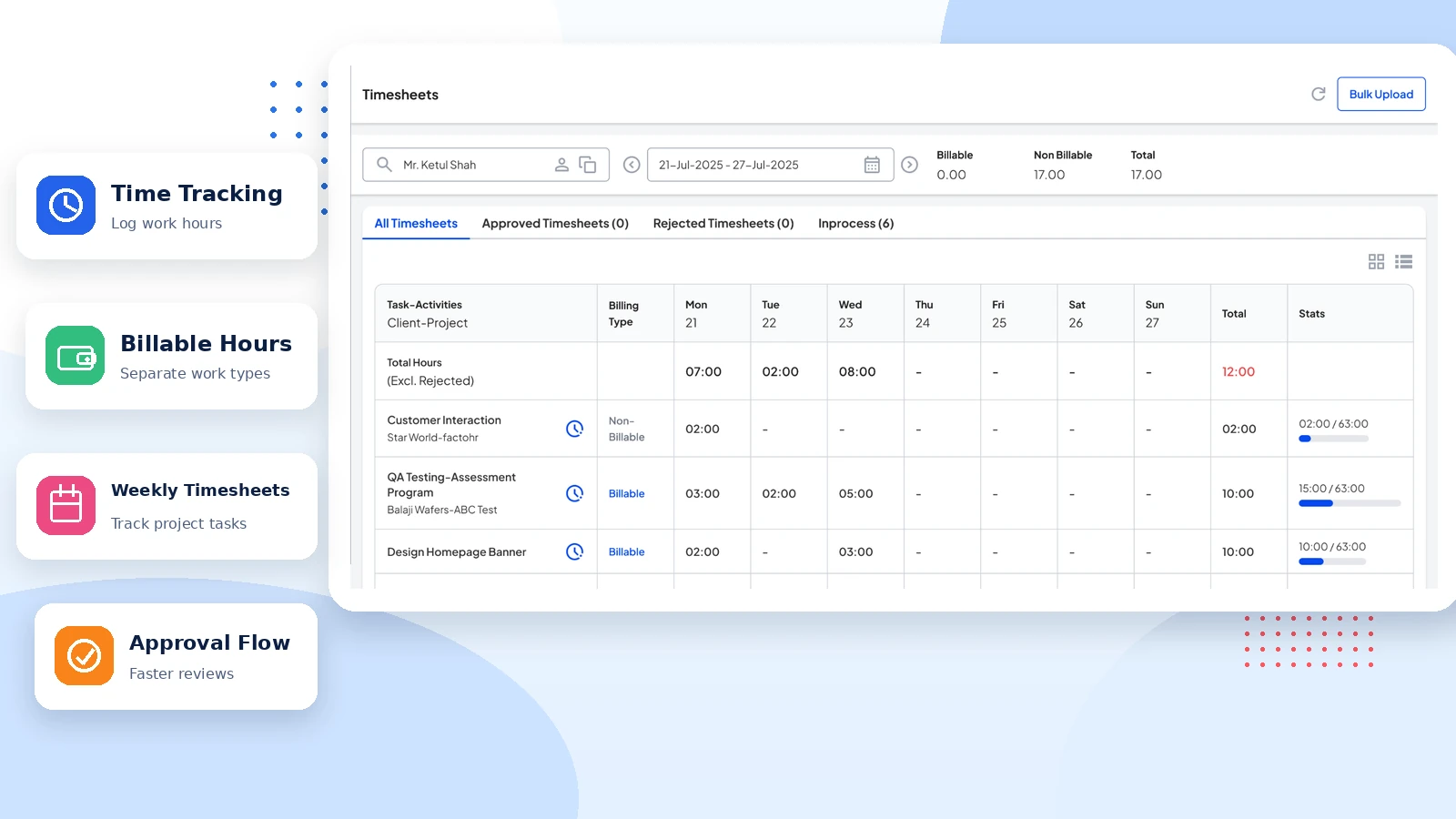Click the refresh icon beside Bulk Upload
This screenshot has width=1456, height=819.
tap(1318, 94)
